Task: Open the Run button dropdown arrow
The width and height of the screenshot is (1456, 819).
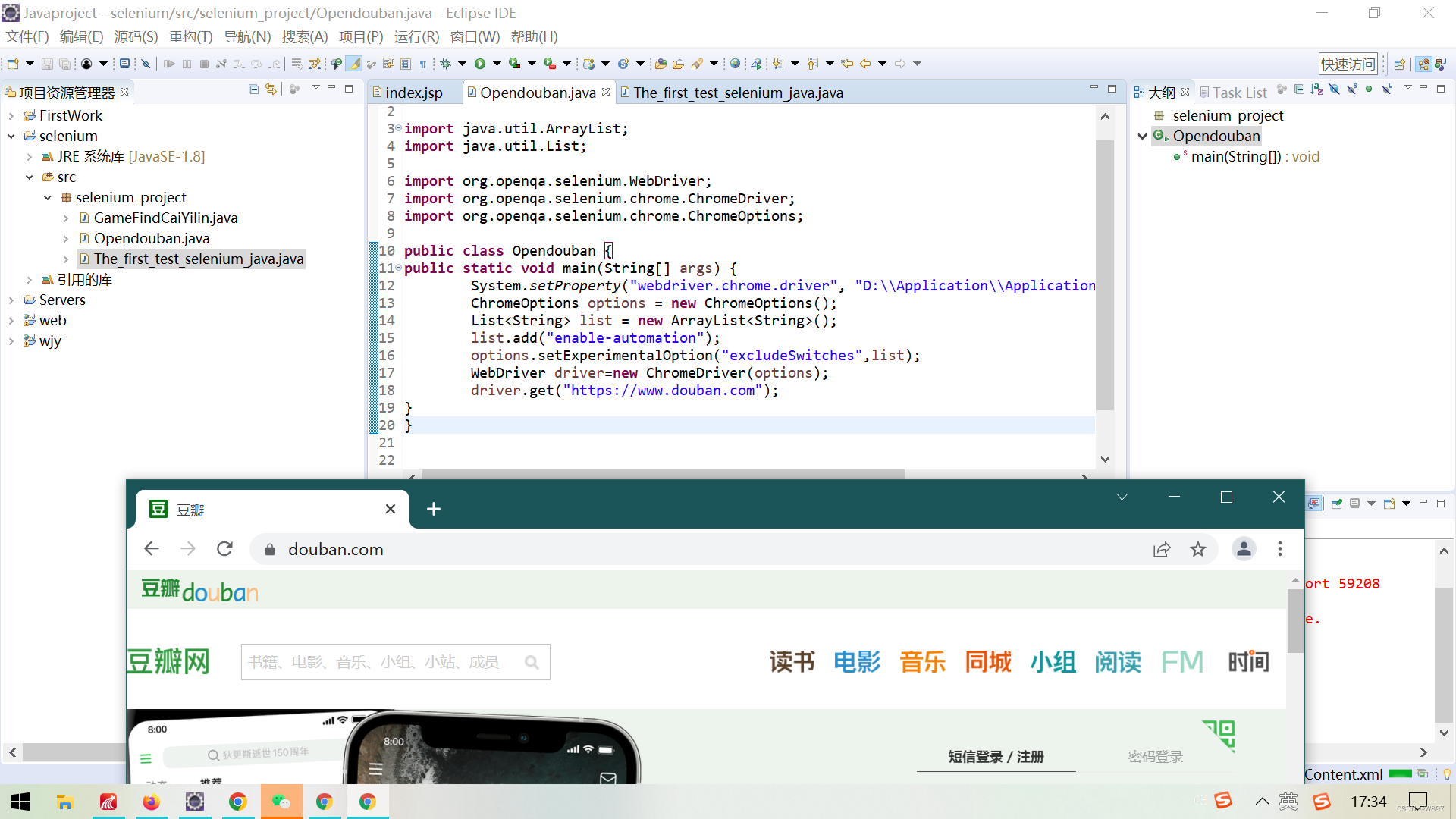Action: [x=497, y=64]
